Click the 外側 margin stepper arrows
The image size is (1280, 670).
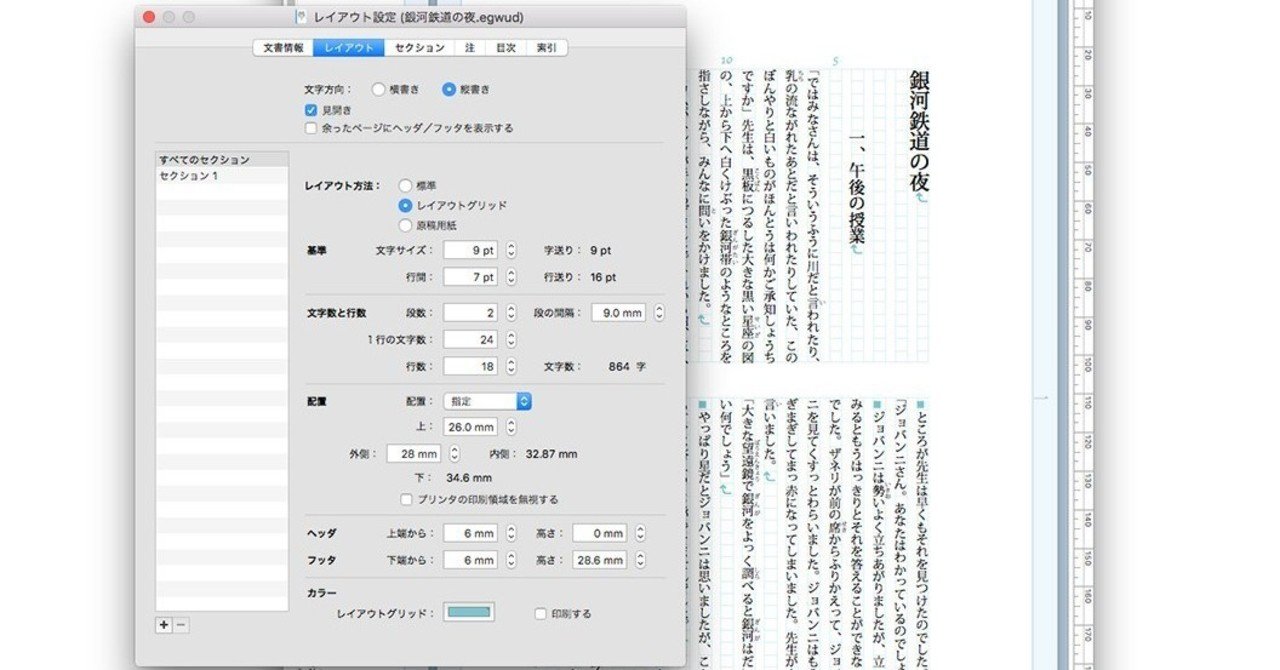click(x=454, y=454)
